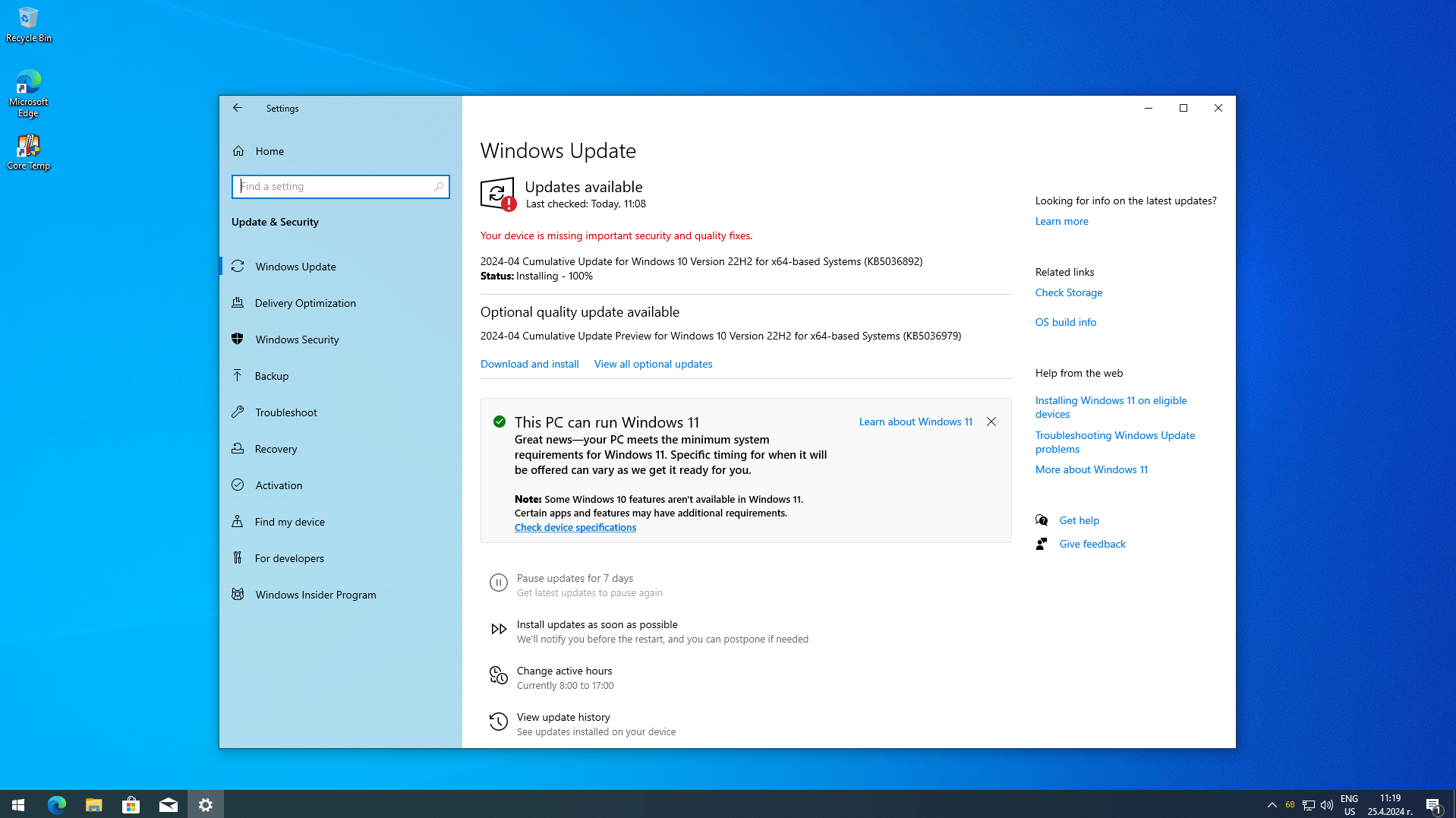Click the Home label in Settings

[x=269, y=152]
